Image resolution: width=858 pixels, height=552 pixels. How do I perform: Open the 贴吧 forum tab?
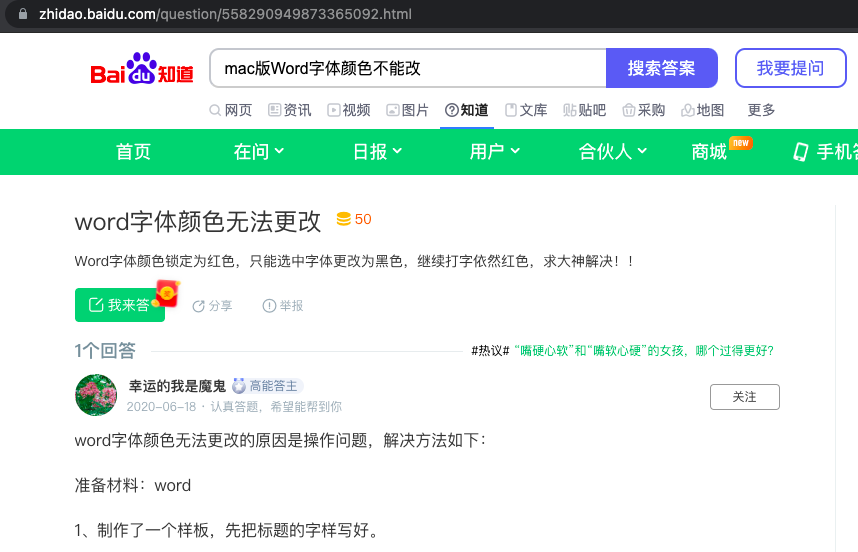point(584,110)
